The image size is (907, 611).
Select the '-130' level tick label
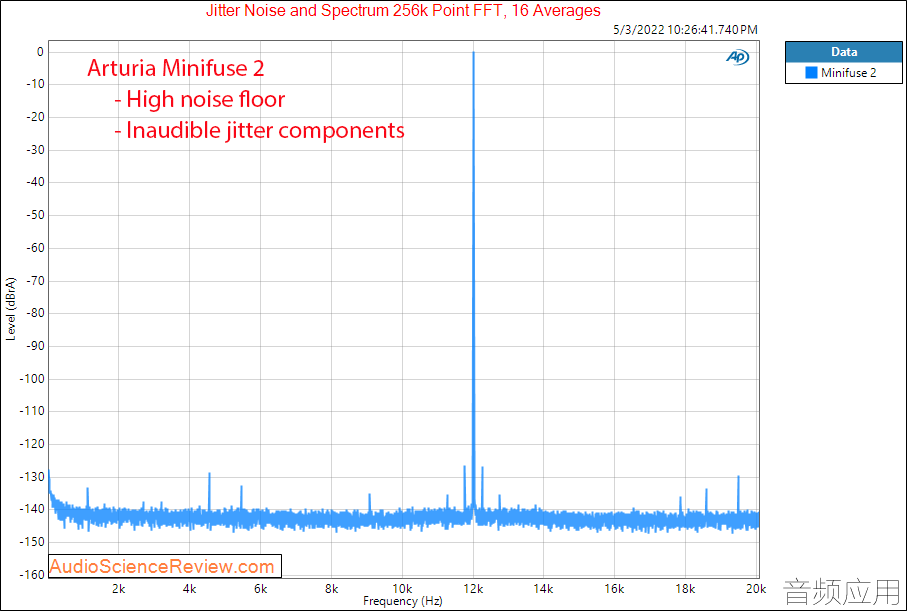(31, 477)
